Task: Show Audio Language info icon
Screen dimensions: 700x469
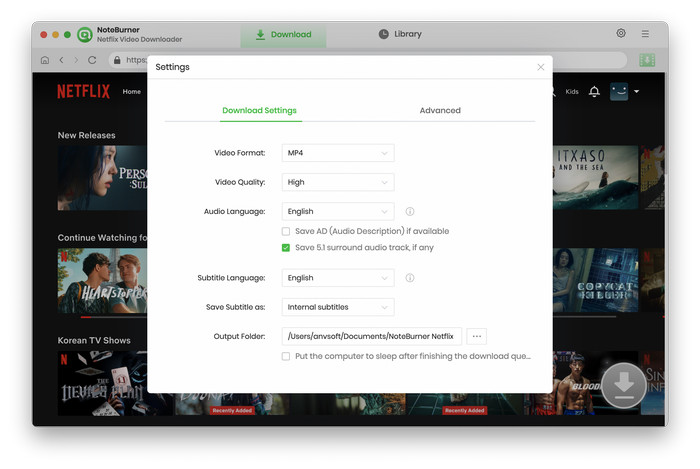Action: click(410, 212)
